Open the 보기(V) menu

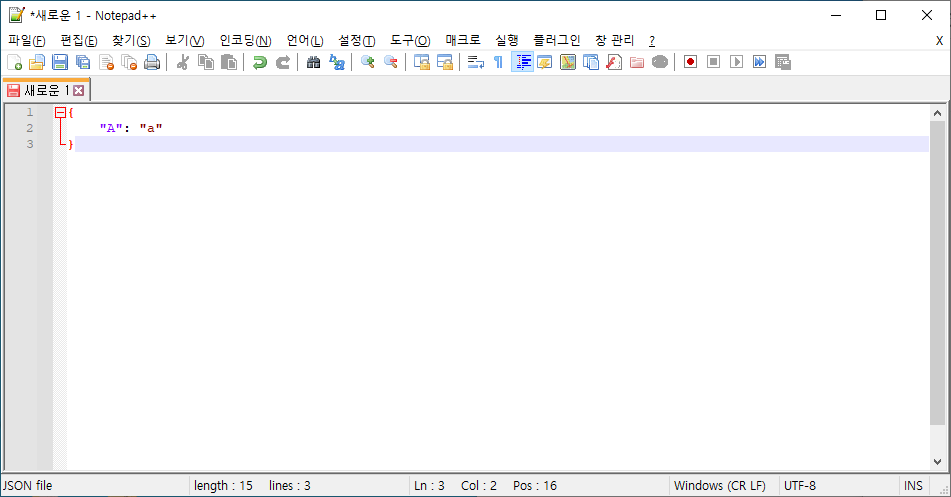click(185, 41)
